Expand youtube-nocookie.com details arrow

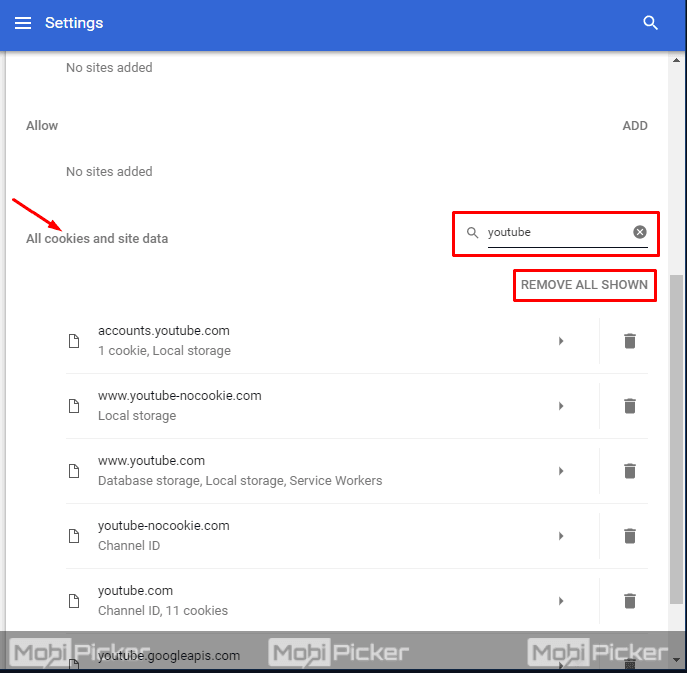pyautogui.click(x=561, y=536)
